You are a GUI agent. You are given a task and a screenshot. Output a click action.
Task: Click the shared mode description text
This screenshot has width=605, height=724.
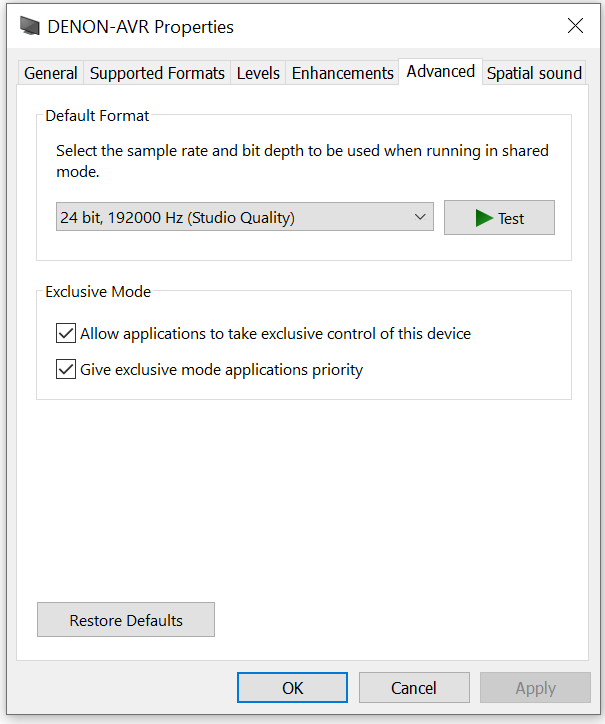point(302,161)
